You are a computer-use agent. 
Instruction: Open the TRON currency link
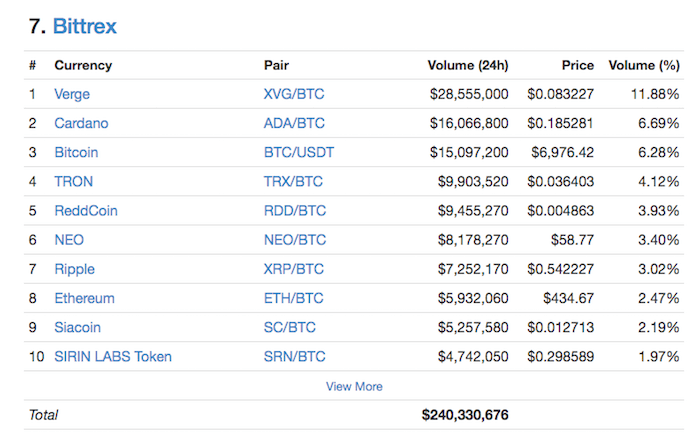73,181
